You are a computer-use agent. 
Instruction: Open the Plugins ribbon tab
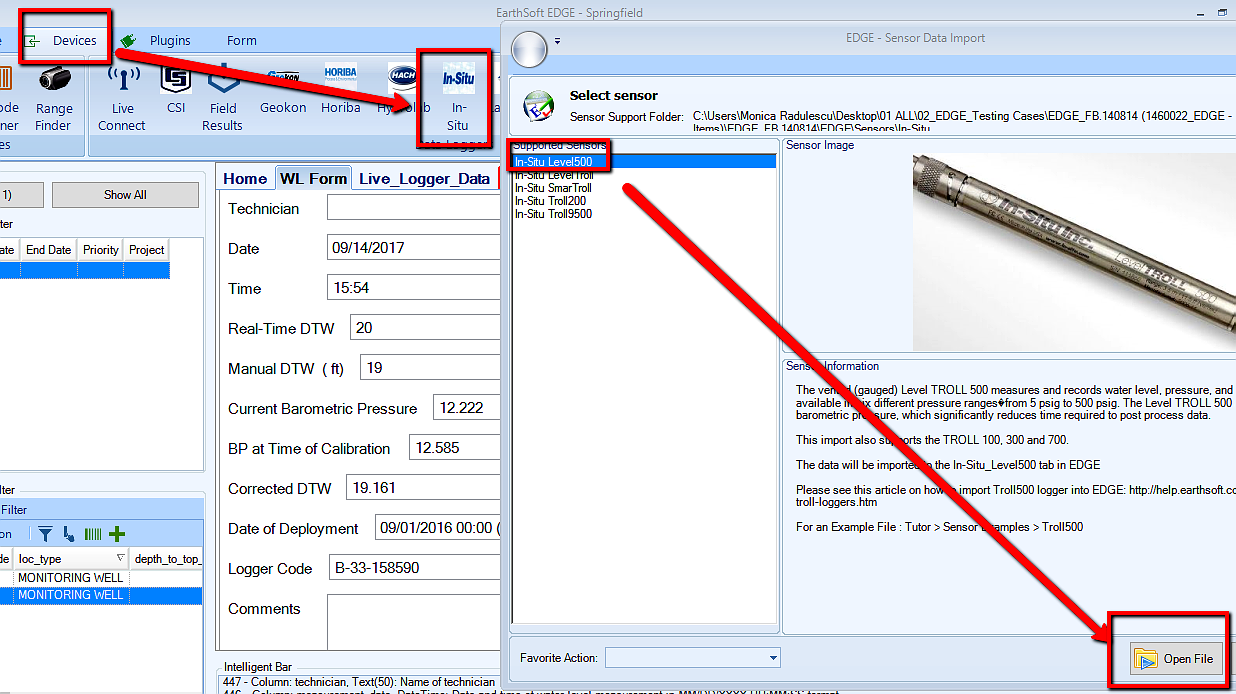click(170, 41)
